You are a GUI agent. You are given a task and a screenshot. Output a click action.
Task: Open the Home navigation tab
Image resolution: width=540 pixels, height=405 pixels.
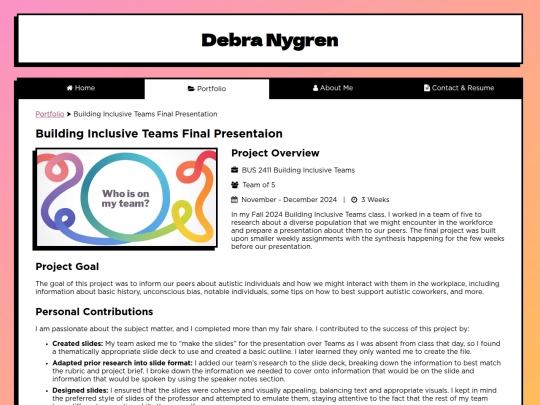pos(81,88)
